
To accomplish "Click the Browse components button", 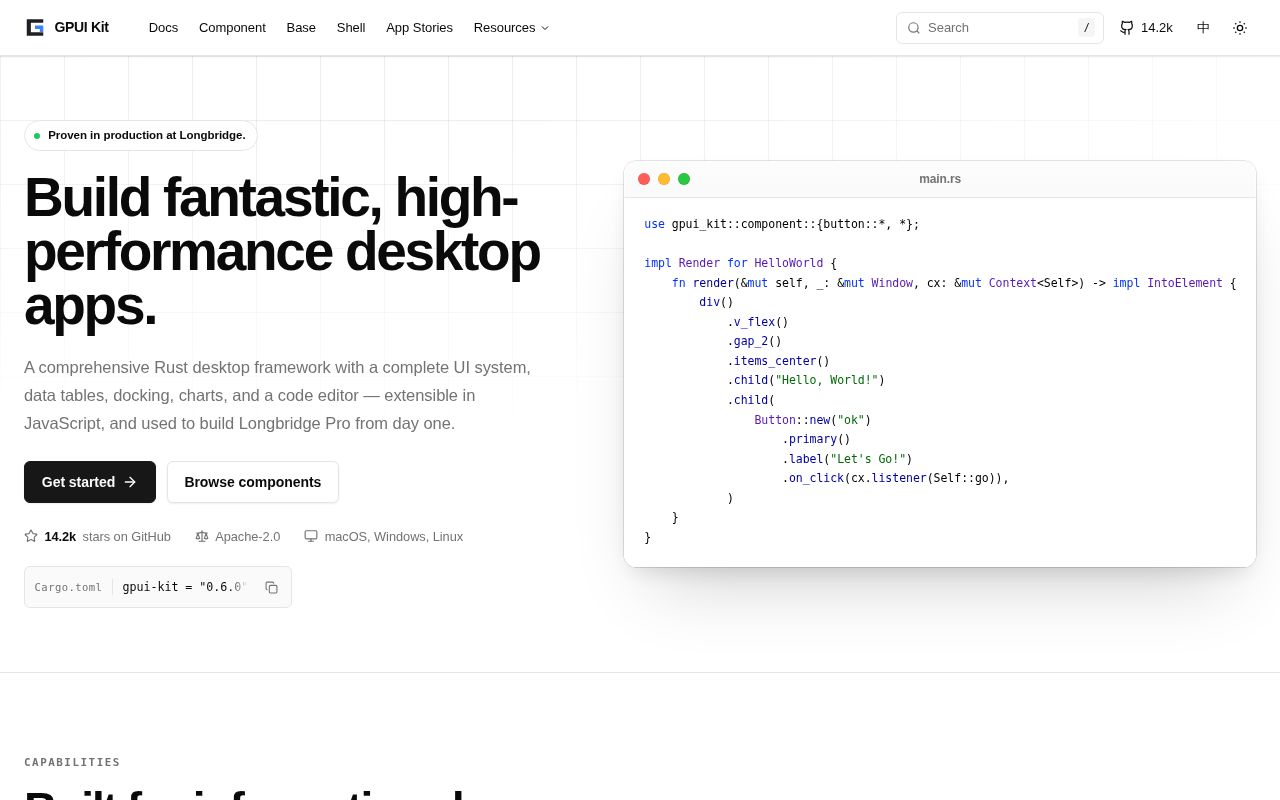I will [x=253, y=482].
